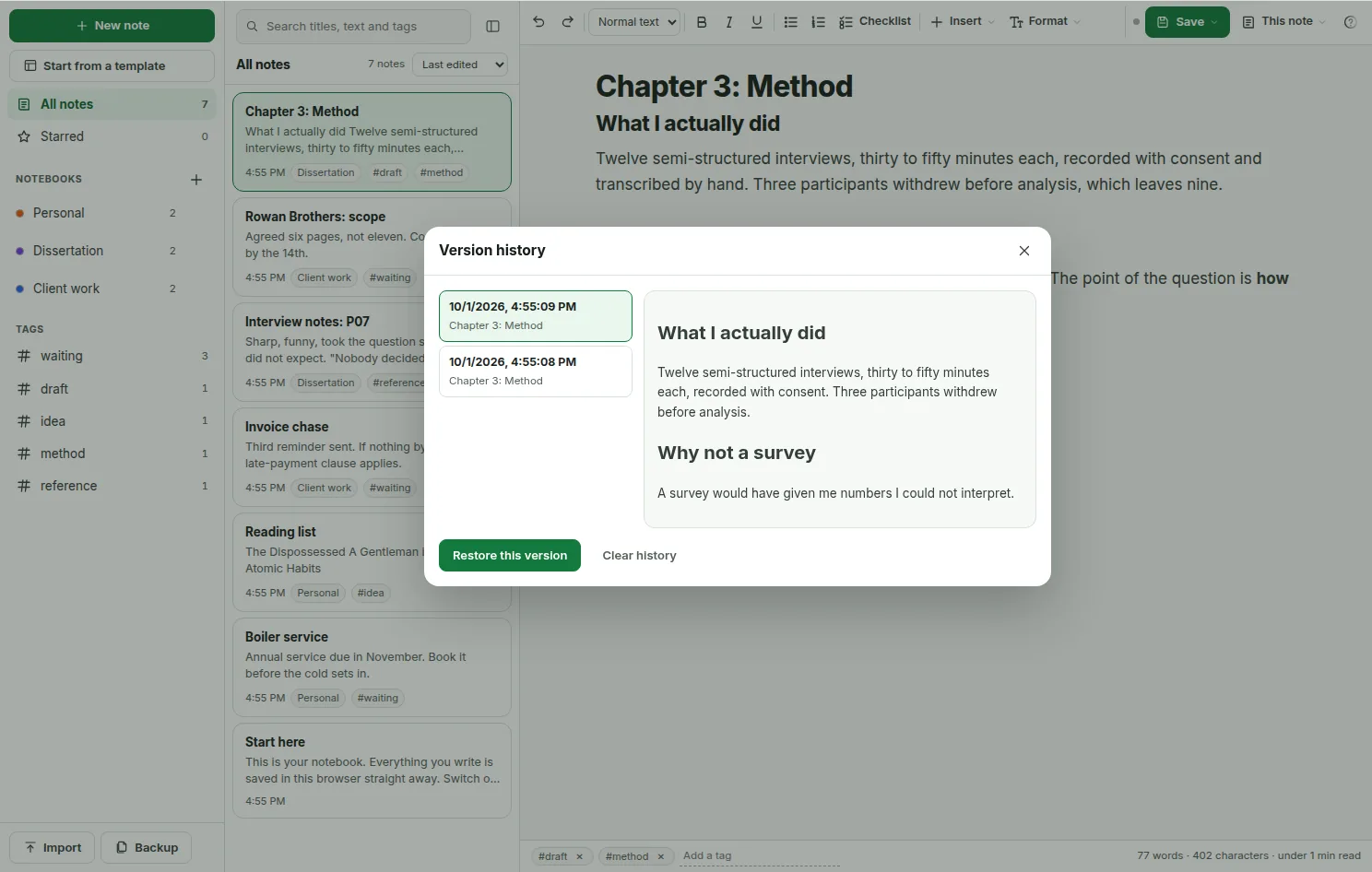Click the Backup button
Screen dimensions: 1372x872
click(147, 848)
